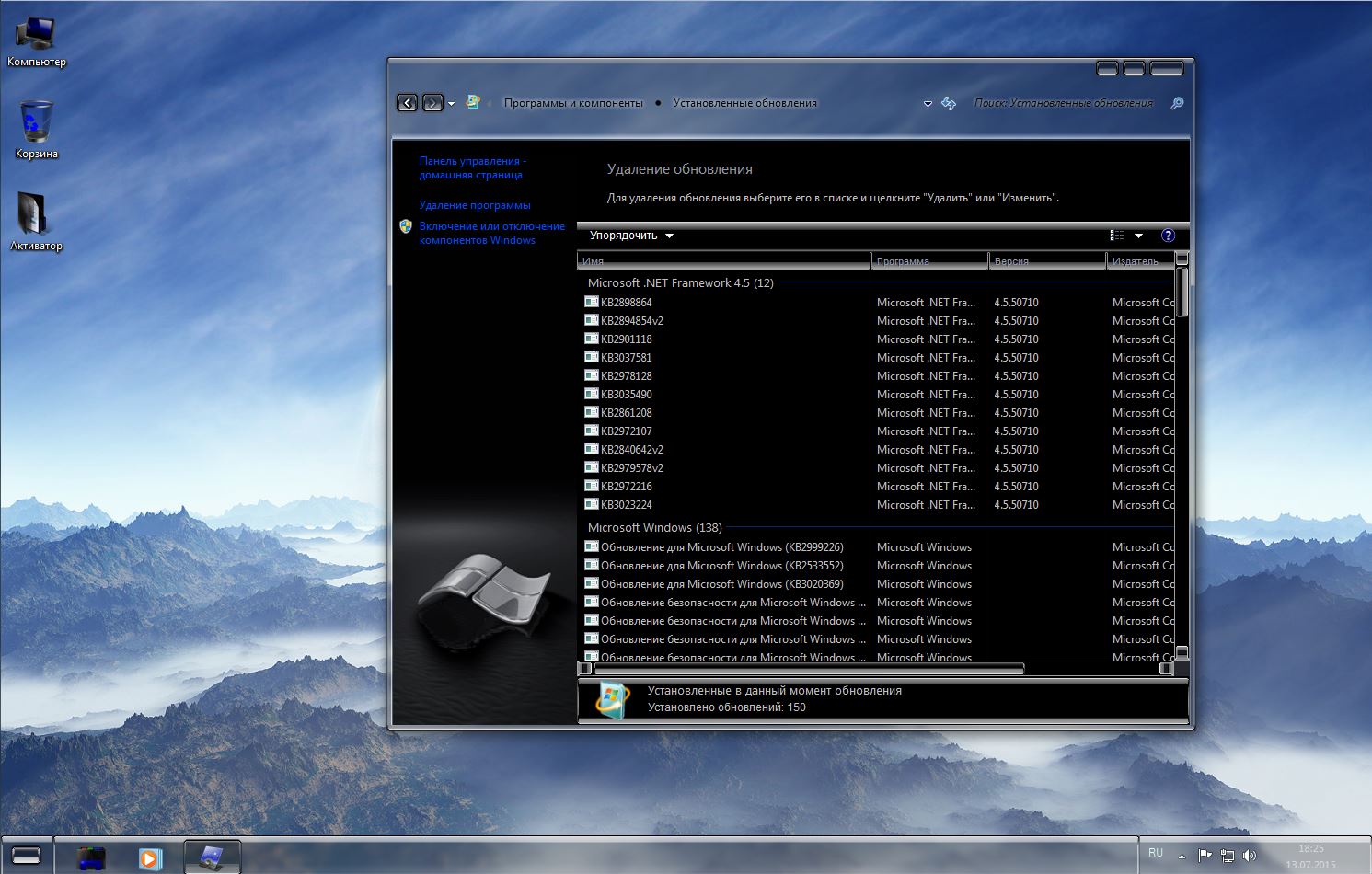The width and height of the screenshot is (1372, 874).
Task: Click the shield icon beside Windows components link
Action: tap(406, 226)
